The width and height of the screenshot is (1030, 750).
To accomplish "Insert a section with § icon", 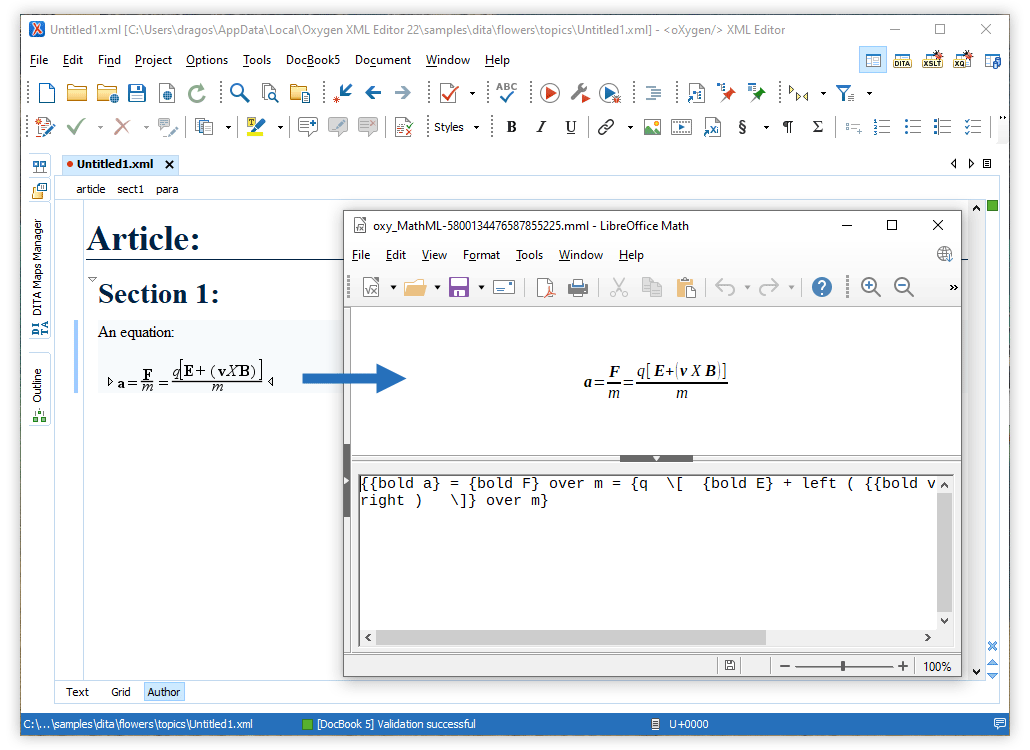I will click(742, 127).
